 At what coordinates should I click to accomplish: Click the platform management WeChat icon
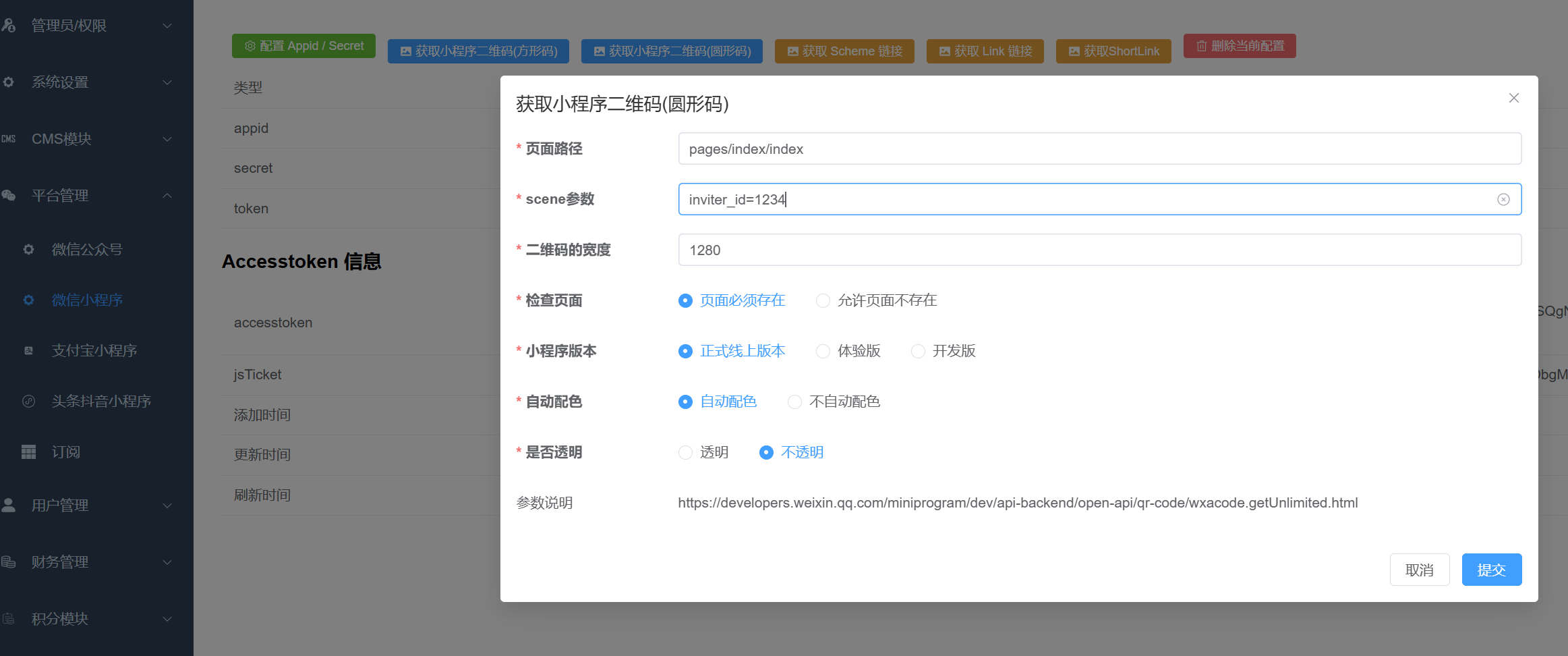pyautogui.click(x=9, y=195)
